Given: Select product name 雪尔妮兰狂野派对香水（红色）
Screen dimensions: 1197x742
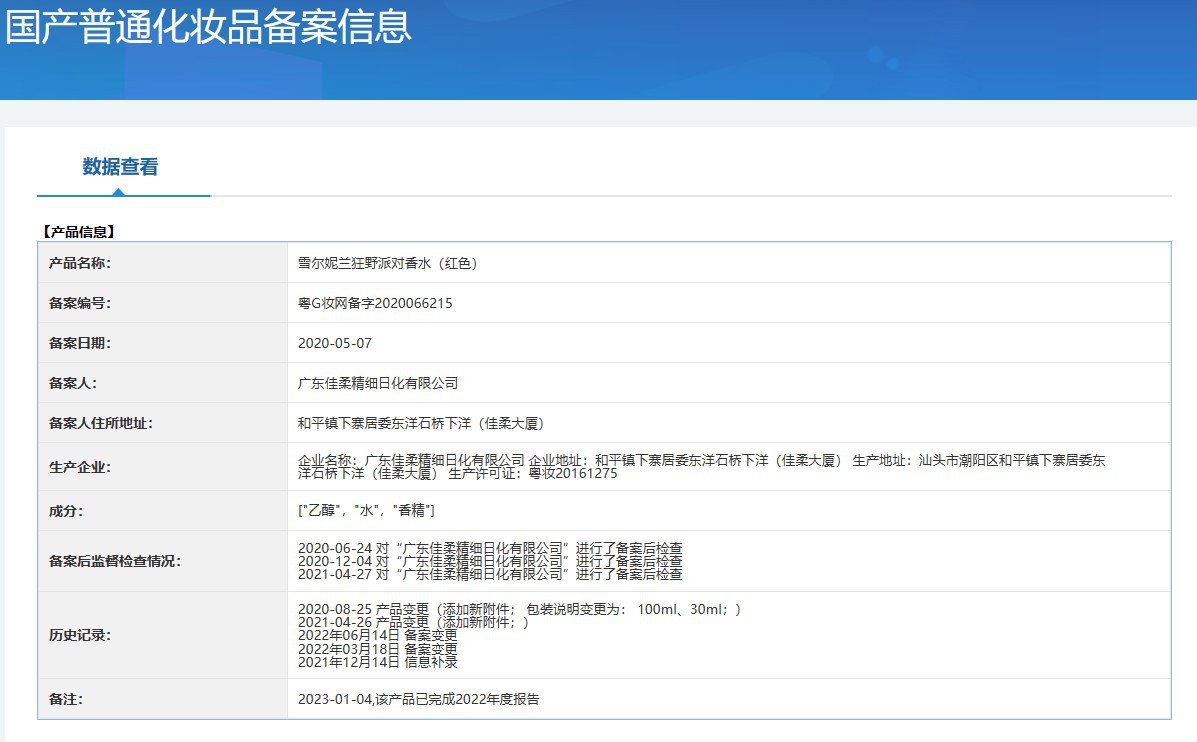Looking at the screenshot, I should tap(388, 263).
